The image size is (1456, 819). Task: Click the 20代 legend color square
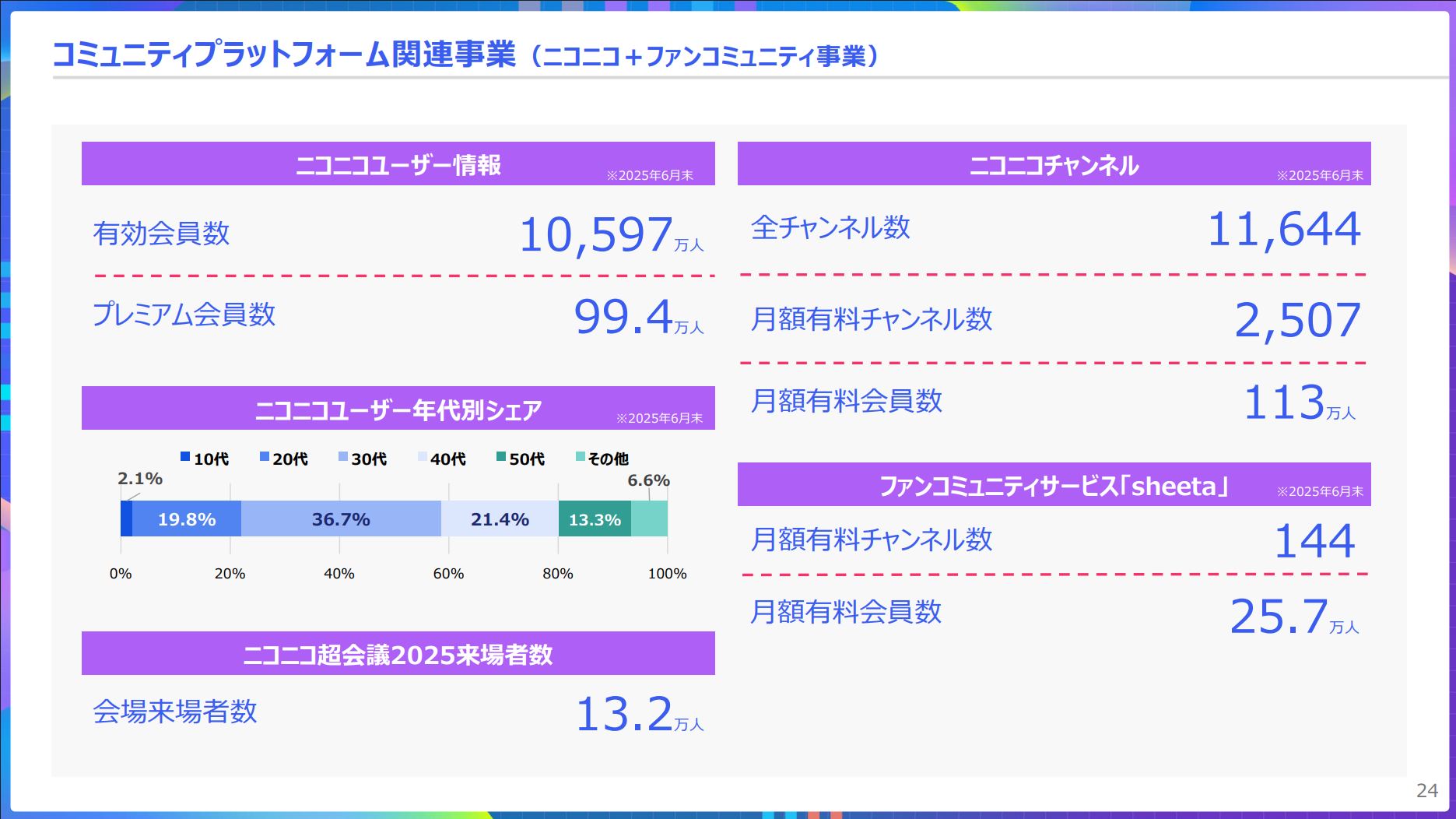pos(265,457)
